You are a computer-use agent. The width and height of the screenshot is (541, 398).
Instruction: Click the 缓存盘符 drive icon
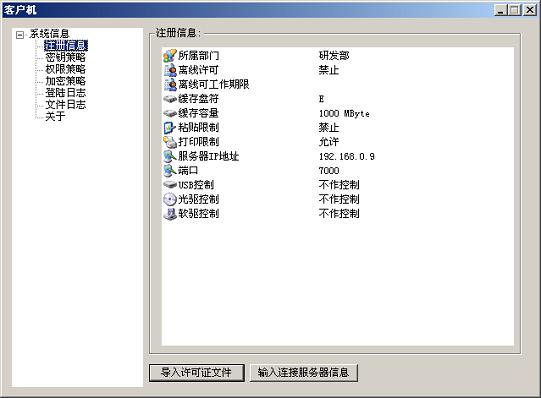coord(170,99)
